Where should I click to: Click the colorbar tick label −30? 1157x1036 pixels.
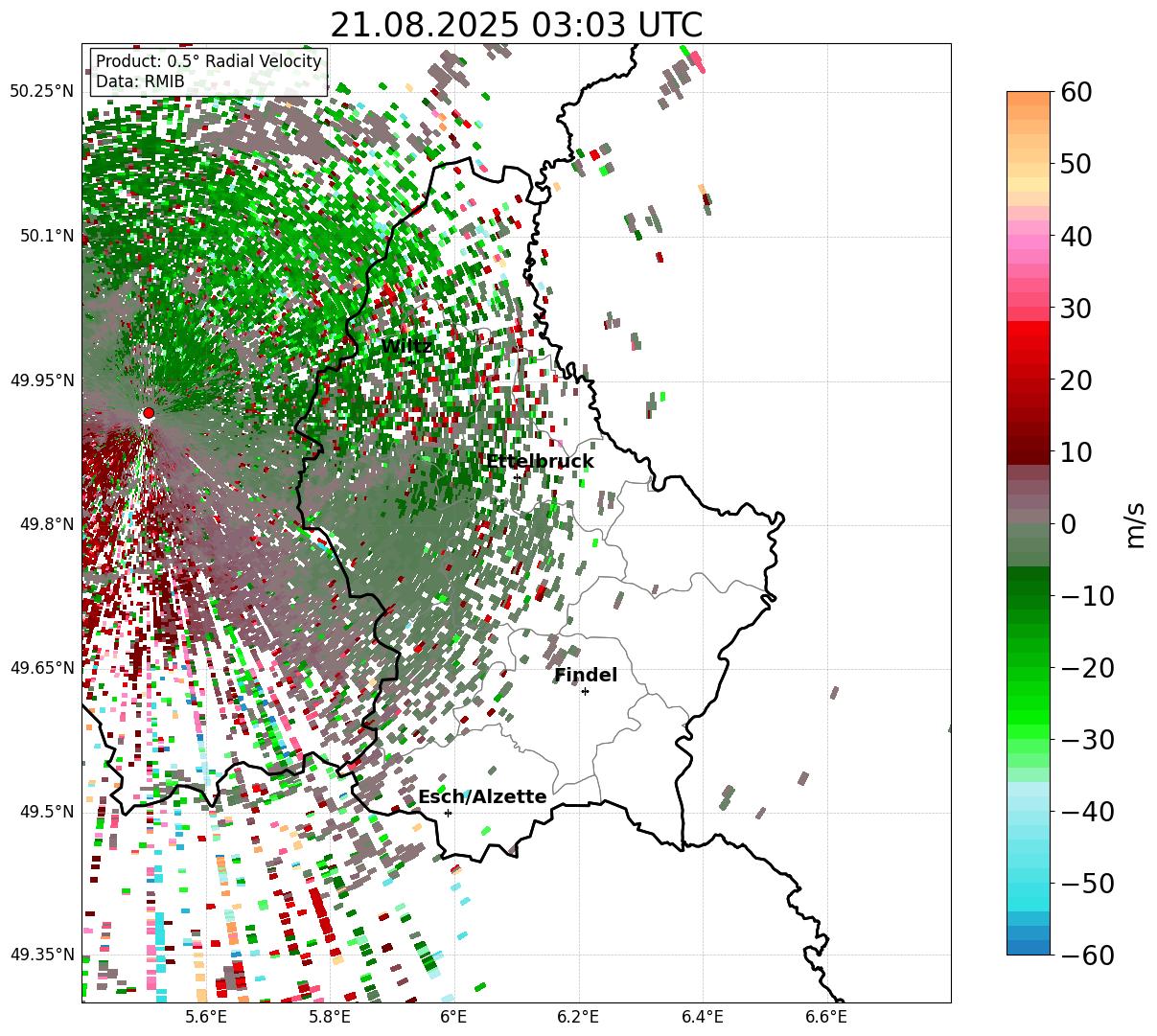[1086, 740]
